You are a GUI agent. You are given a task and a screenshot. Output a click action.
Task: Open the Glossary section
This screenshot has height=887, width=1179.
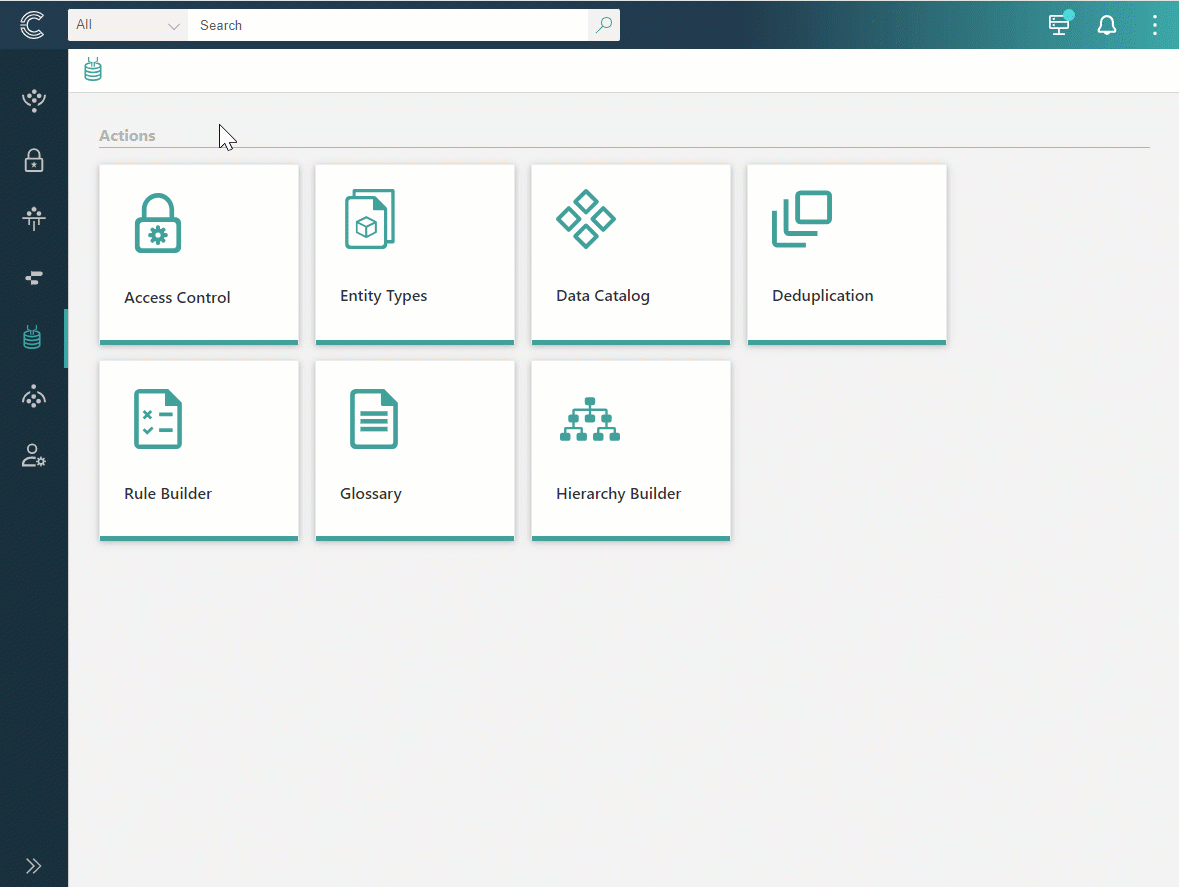pos(414,448)
